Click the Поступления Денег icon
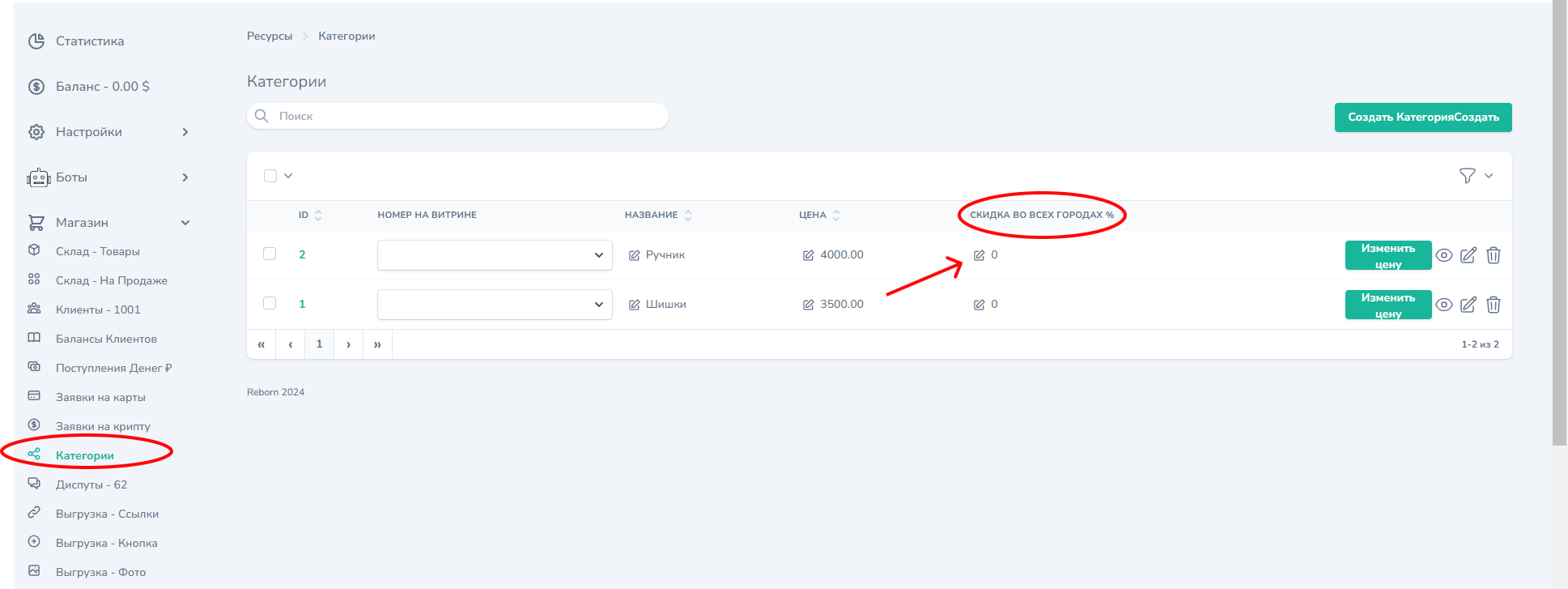 point(34,367)
